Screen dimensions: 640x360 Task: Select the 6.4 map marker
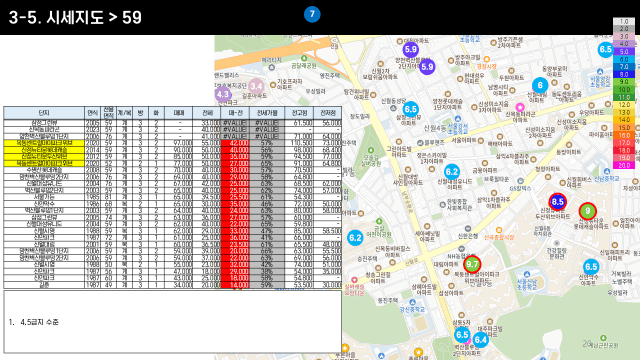tap(480, 340)
